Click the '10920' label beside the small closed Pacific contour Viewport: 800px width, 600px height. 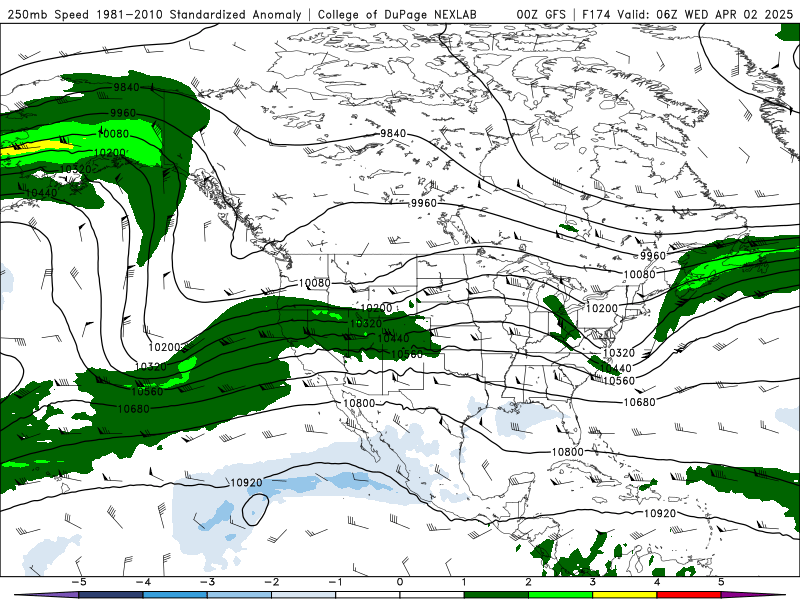(x=246, y=482)
